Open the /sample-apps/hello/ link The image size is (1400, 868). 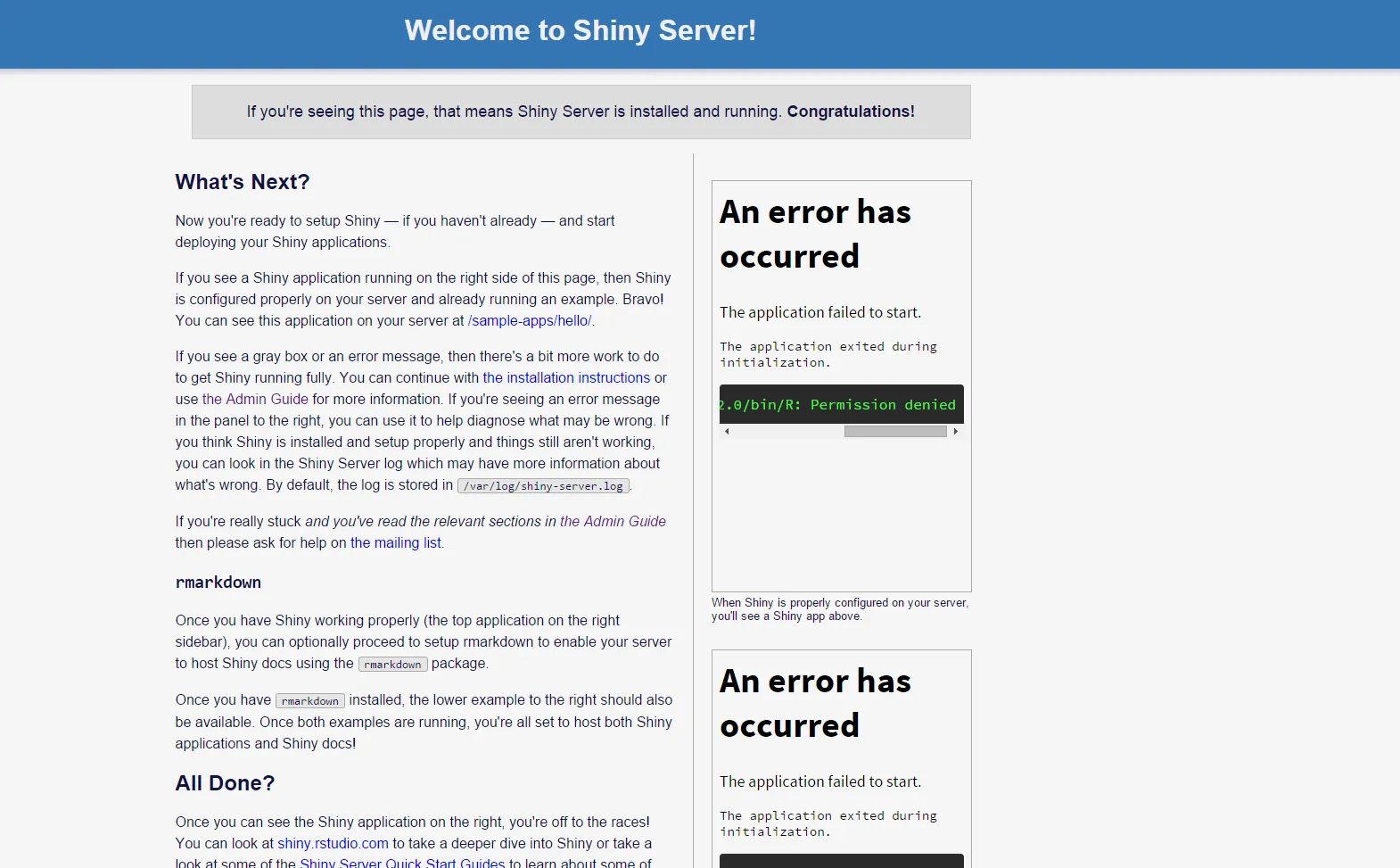click(530, 321)
